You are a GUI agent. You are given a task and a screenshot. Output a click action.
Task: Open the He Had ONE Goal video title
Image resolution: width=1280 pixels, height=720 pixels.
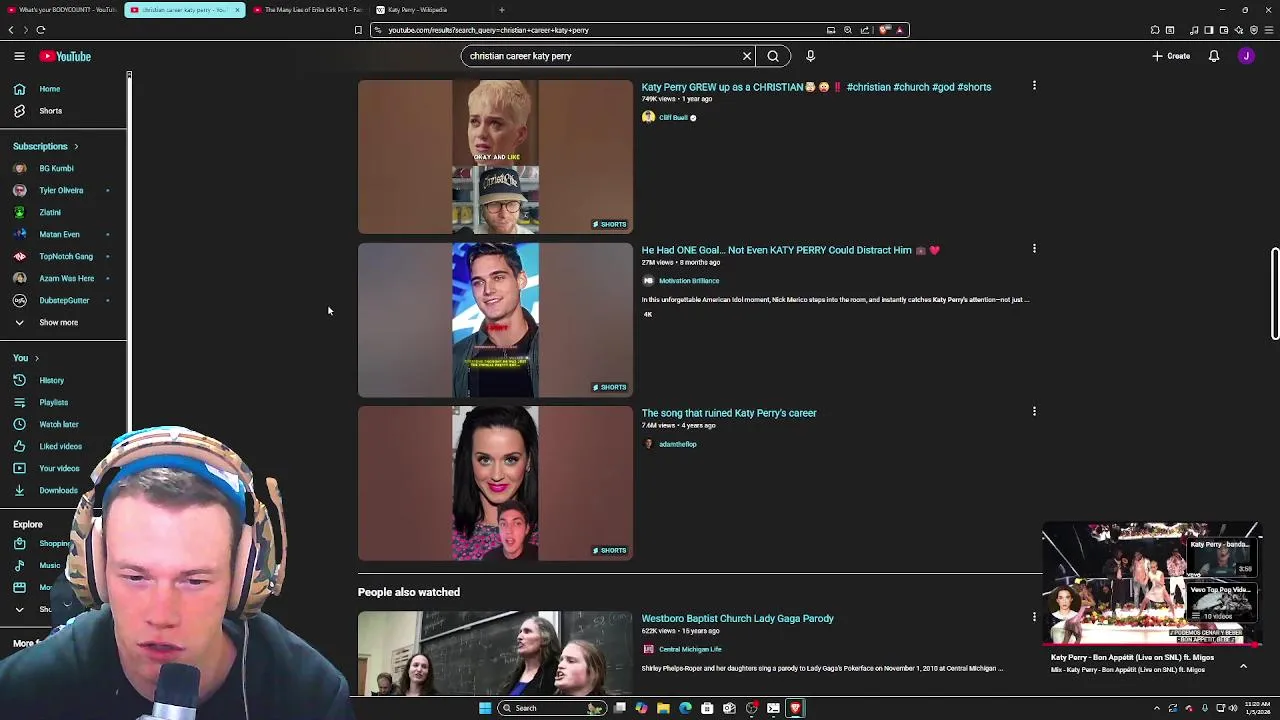click(x=790, y=250)
